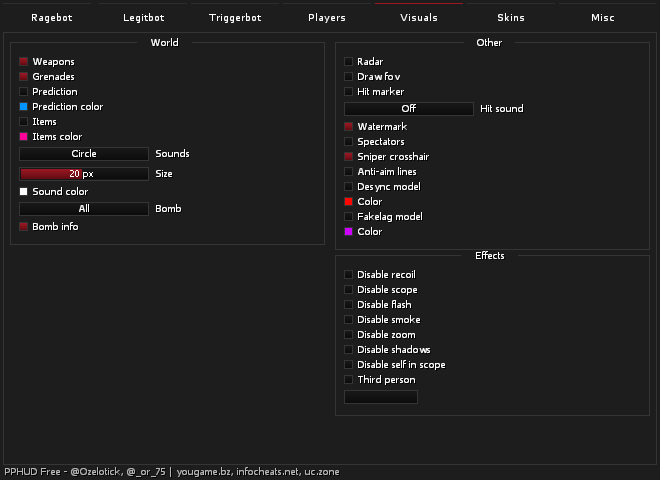660x480 pixels.
Task: Enable Disable recoil checkbox
Action: (349, 275)
